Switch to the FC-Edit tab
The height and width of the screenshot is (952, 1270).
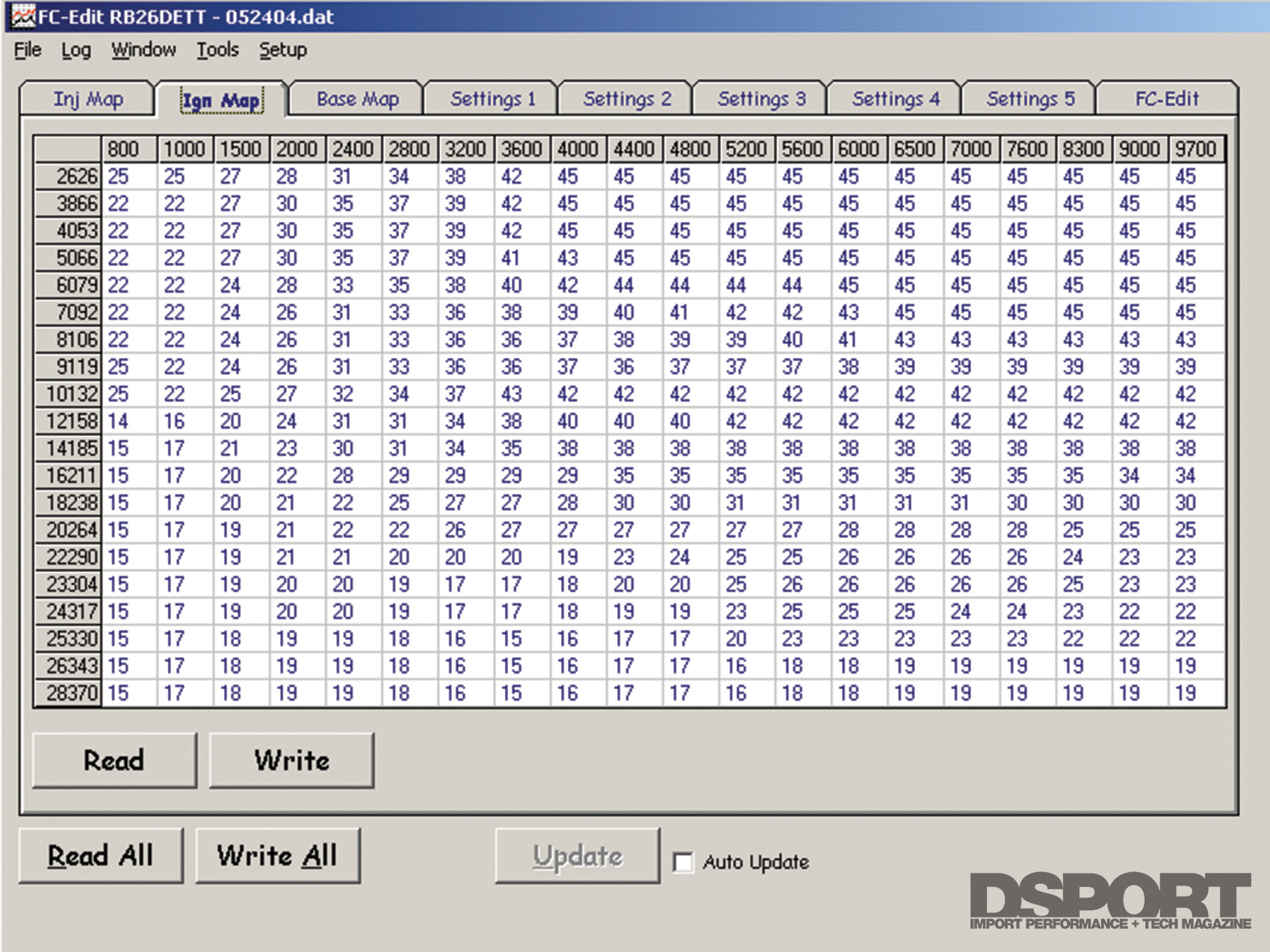[x=1166, y=99]
